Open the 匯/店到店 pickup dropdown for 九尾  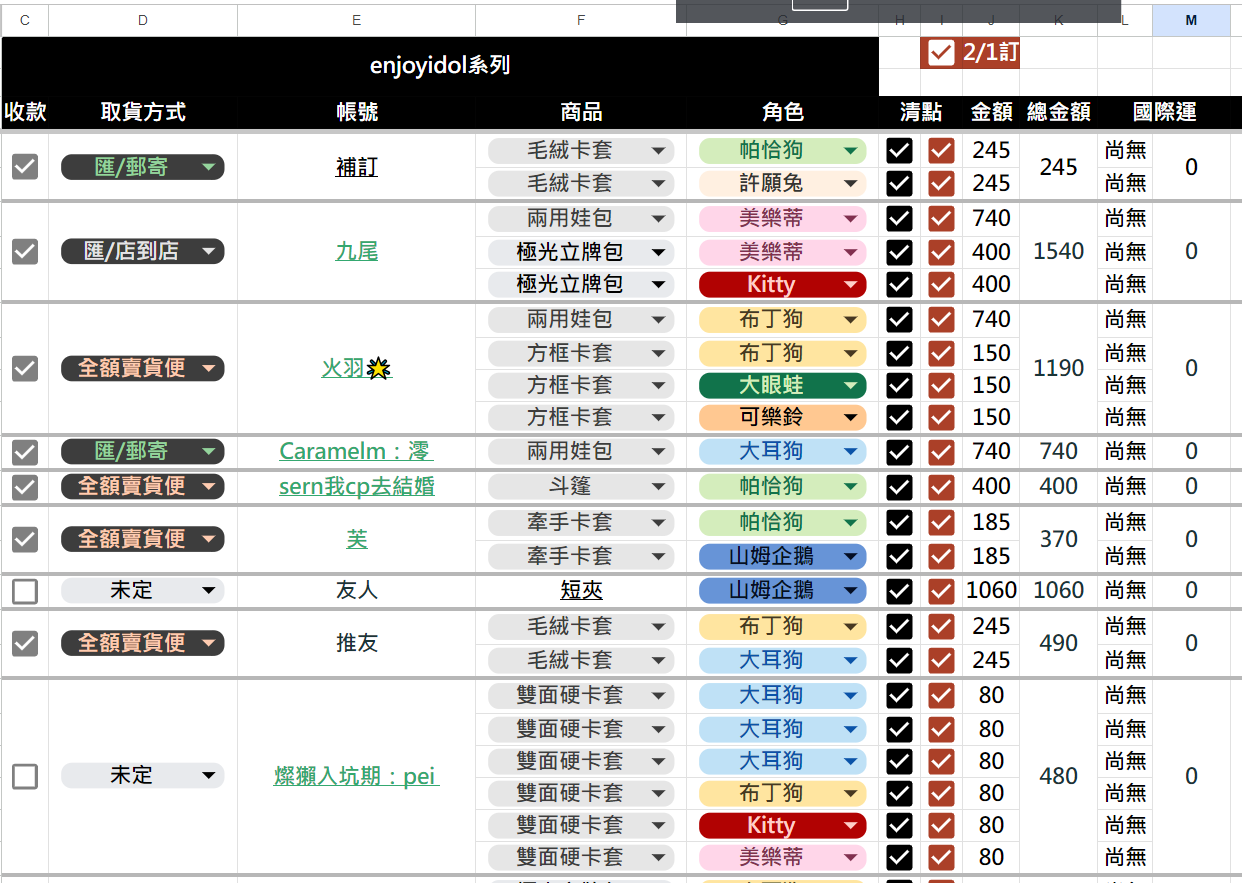coord(143,252)
